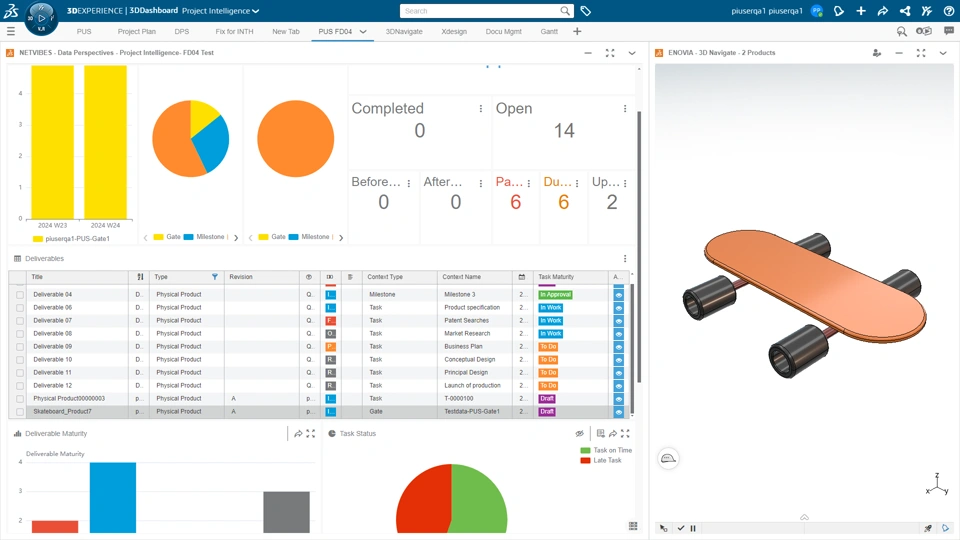Open the chat bubble icon under top bar

point(948,31)
